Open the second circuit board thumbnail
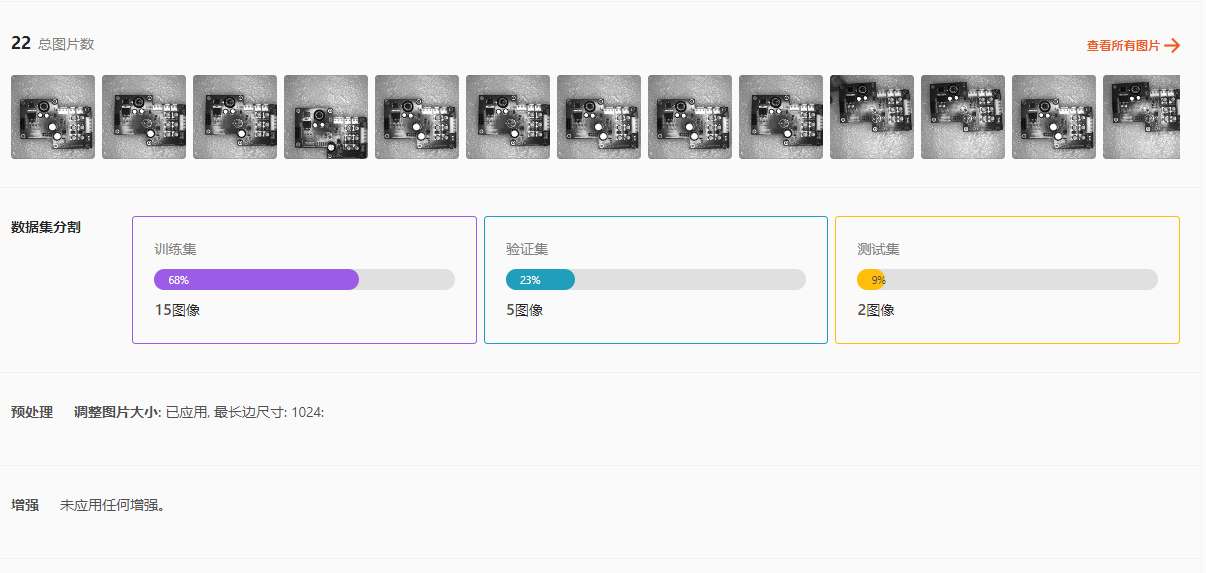 click(144, 117)
